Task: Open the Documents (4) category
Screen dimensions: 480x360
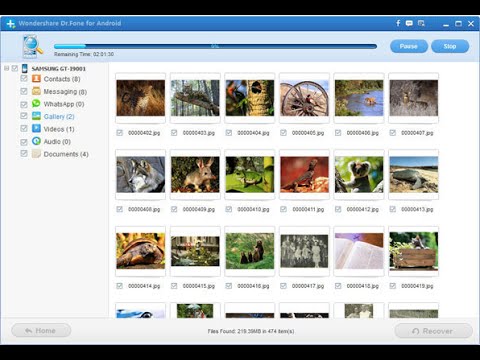Action: [x=66, y=154]
